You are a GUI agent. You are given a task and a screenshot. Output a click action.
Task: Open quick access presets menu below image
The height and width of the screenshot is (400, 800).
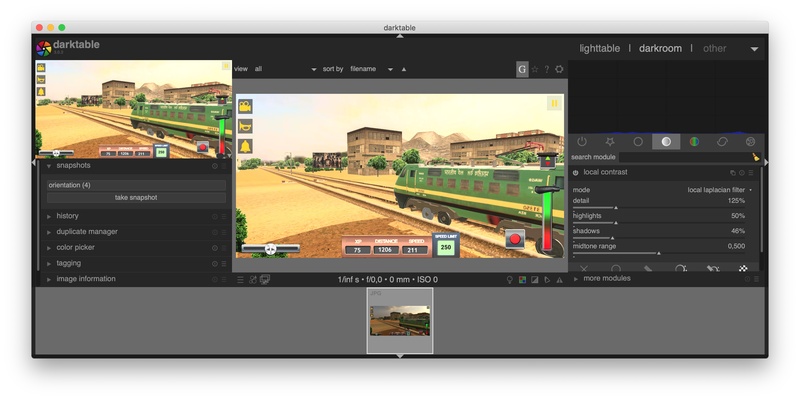(x=240, y=280)
